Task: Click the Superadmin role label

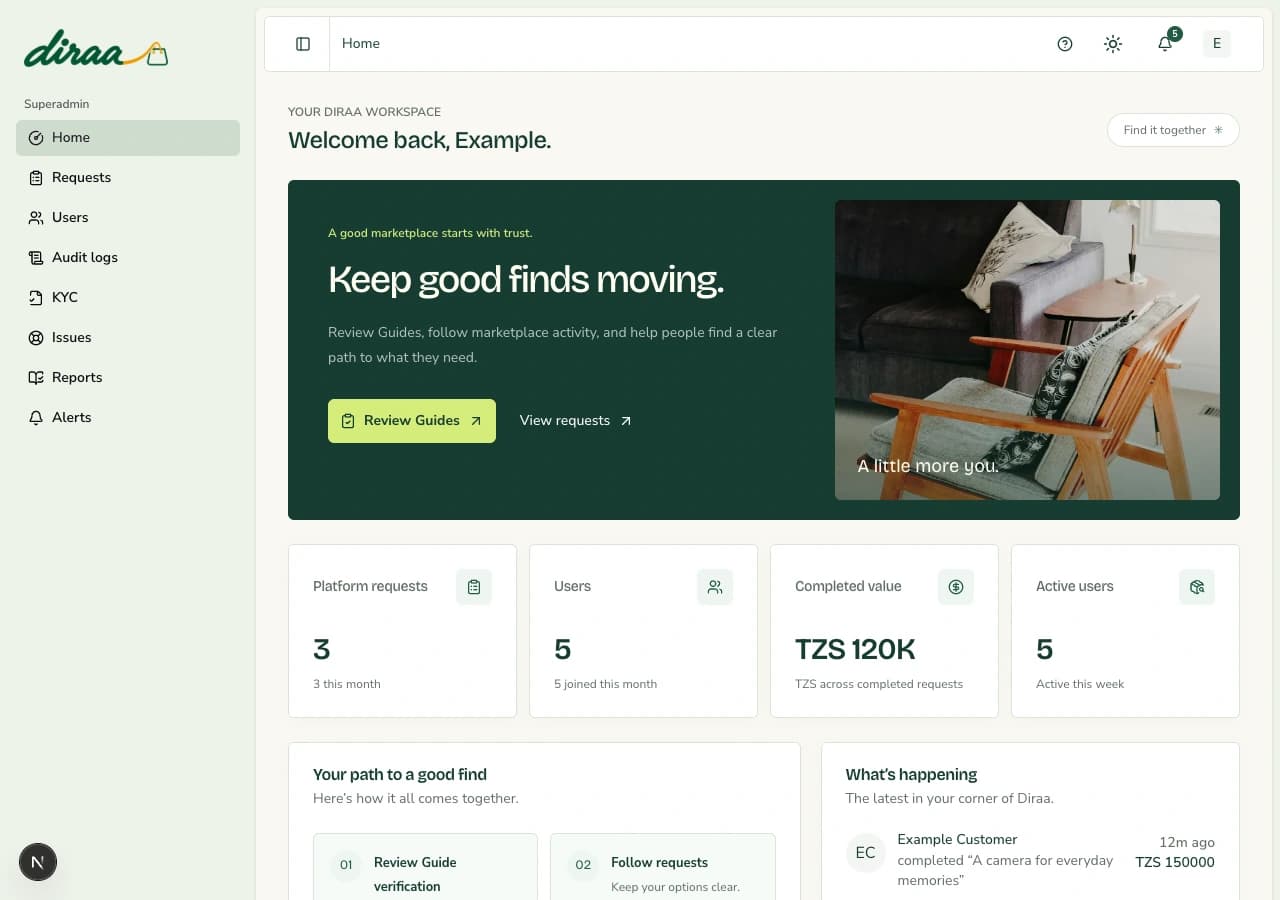Action: (x=57, y=104)
